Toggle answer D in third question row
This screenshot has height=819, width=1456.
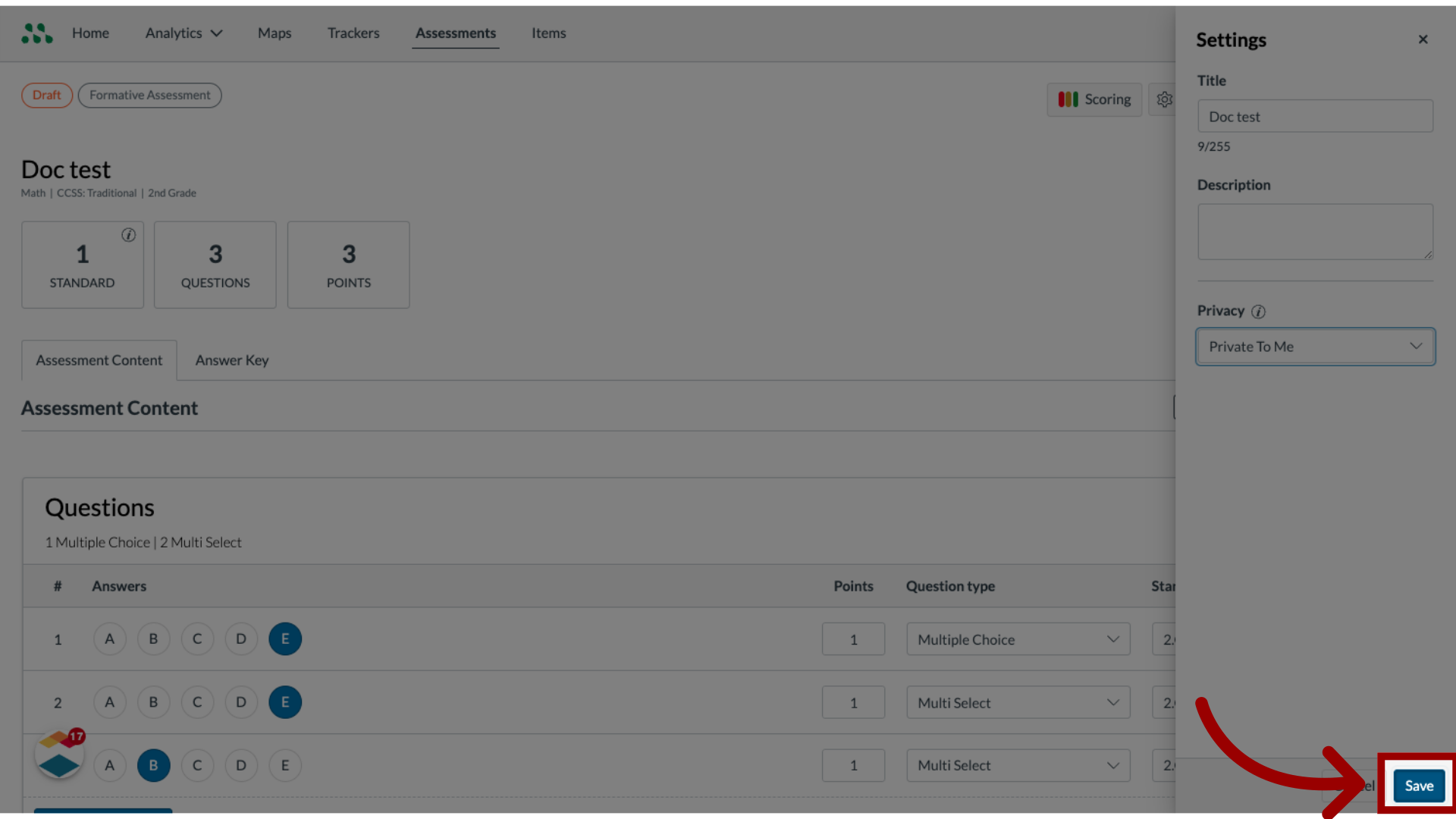[241, 765]
